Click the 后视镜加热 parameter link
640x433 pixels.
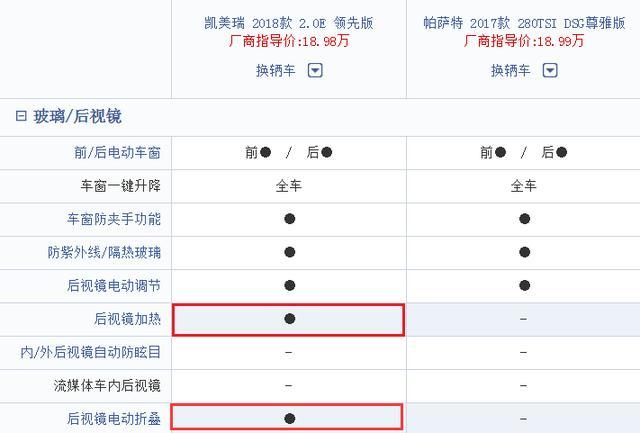[127, 319]
